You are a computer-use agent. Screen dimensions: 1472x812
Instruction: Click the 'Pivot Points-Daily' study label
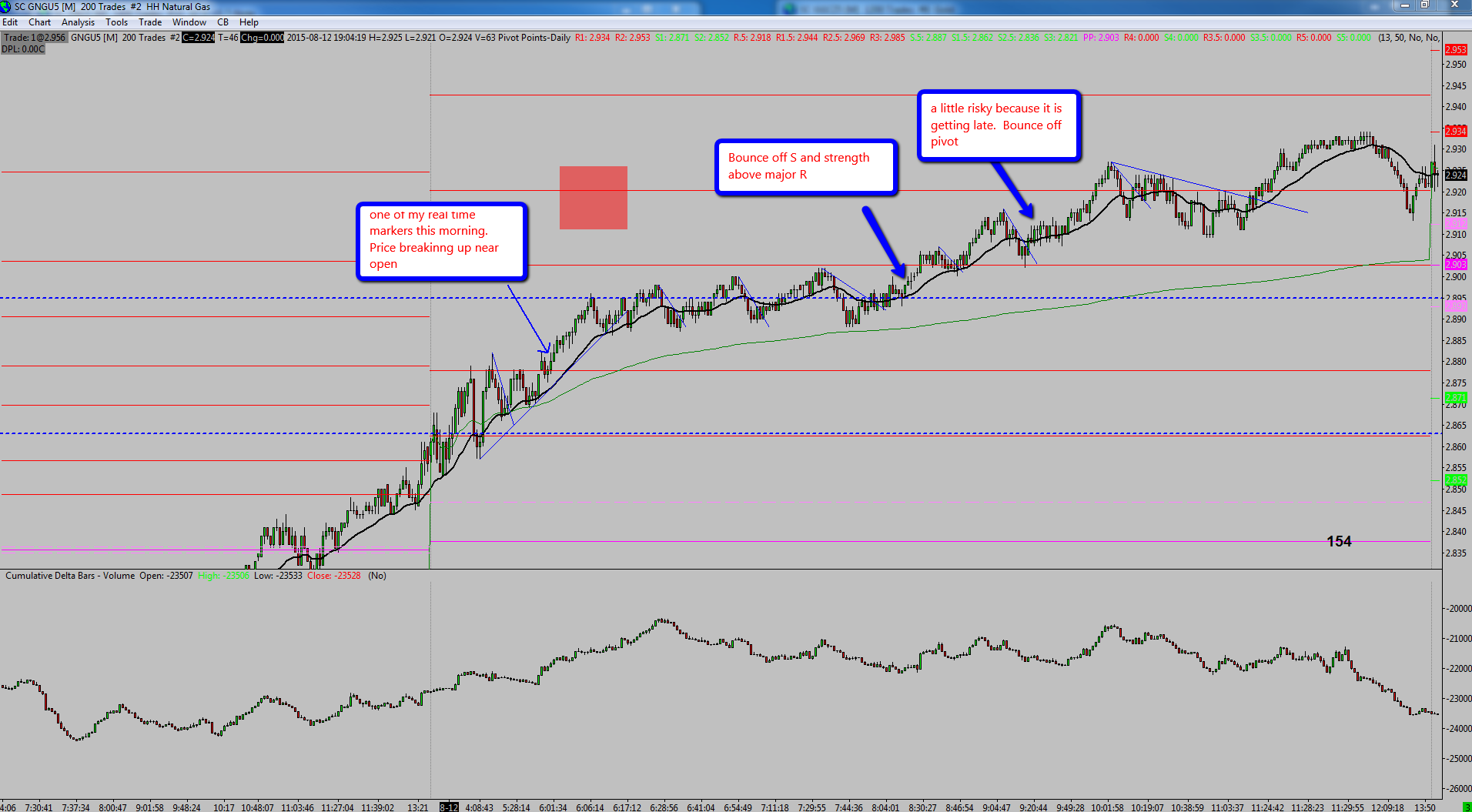(534, 38)
